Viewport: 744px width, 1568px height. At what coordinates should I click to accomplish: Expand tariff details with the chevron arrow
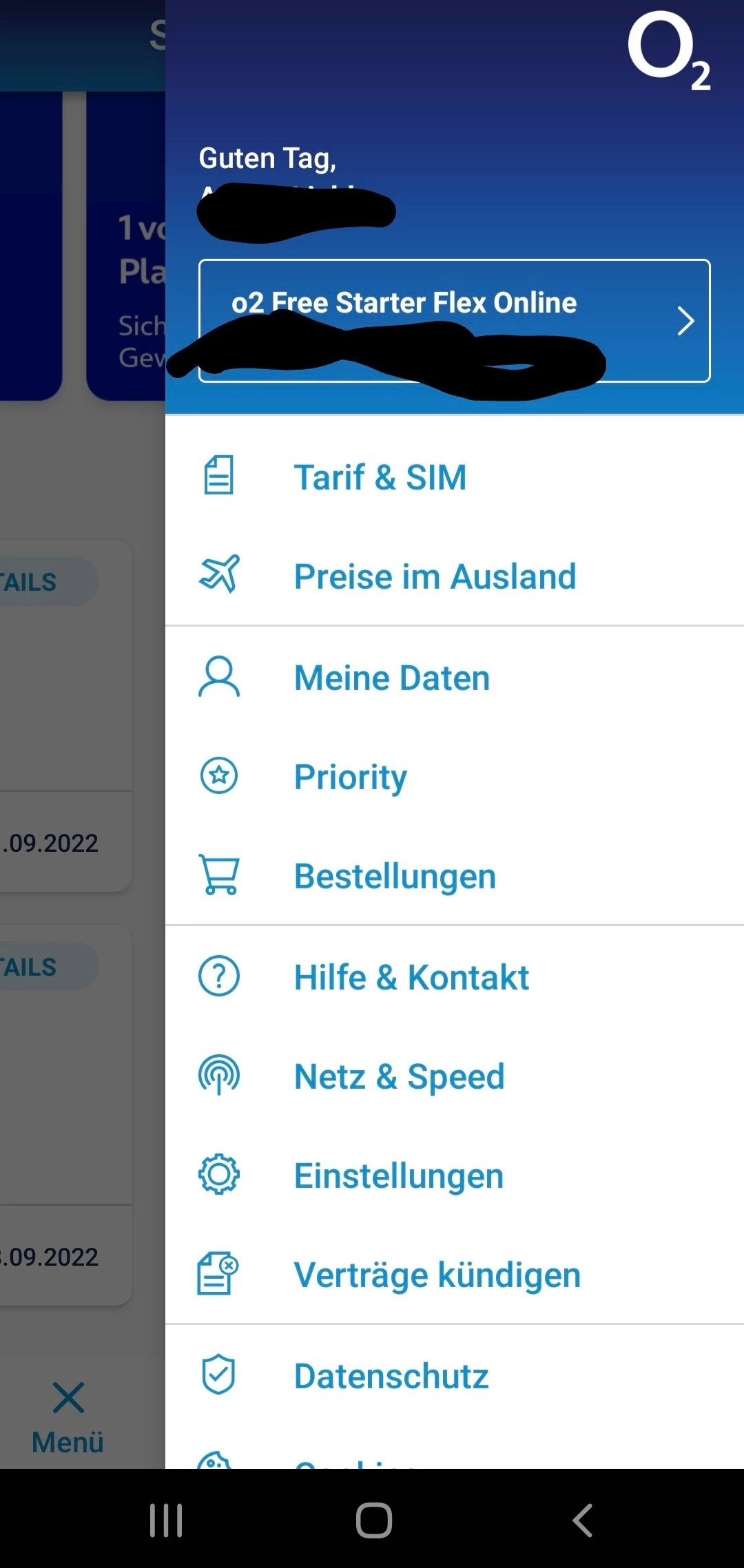click(685, 321)
